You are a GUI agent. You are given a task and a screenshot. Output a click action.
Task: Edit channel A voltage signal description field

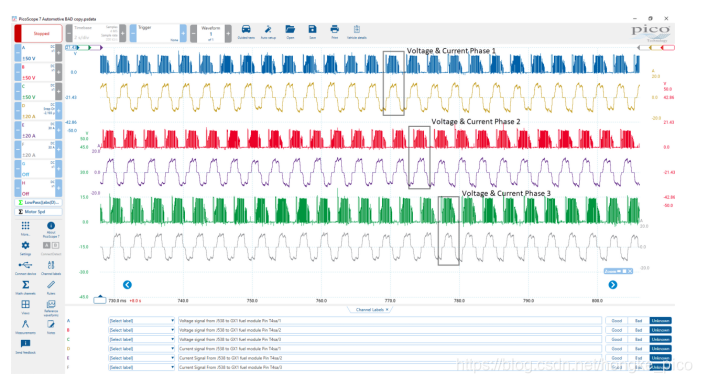tap(390, 321)
